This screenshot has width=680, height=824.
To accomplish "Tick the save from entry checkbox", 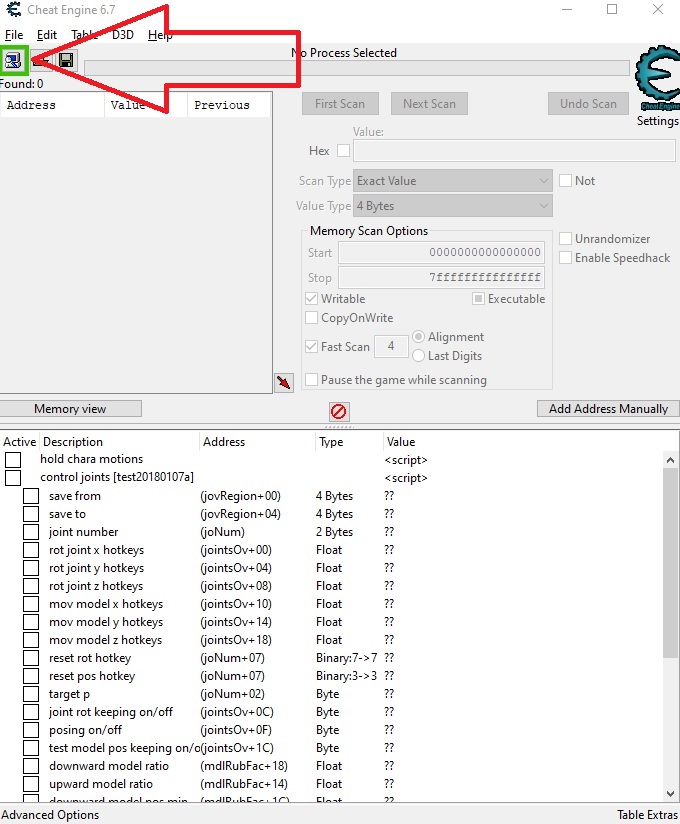I will (x=31, y=496).
